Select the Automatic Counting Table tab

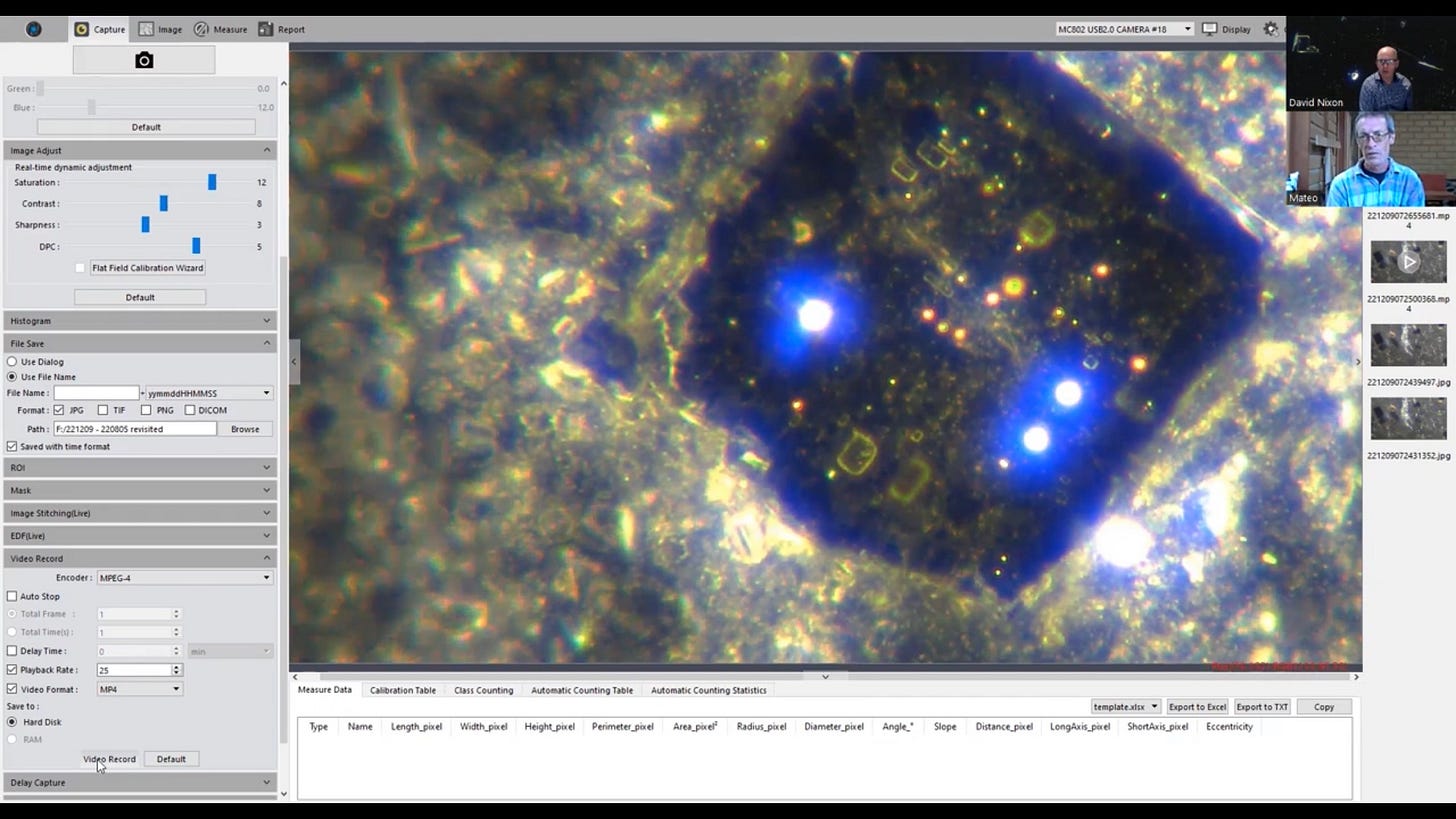click(581, 690)
